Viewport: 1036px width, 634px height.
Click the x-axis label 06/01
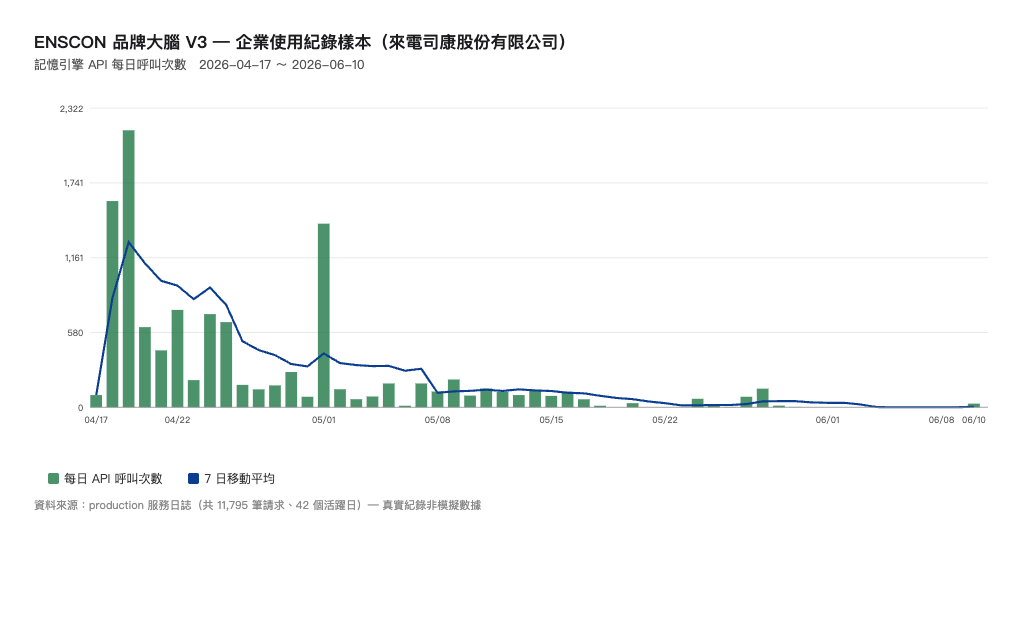[827, 420]
